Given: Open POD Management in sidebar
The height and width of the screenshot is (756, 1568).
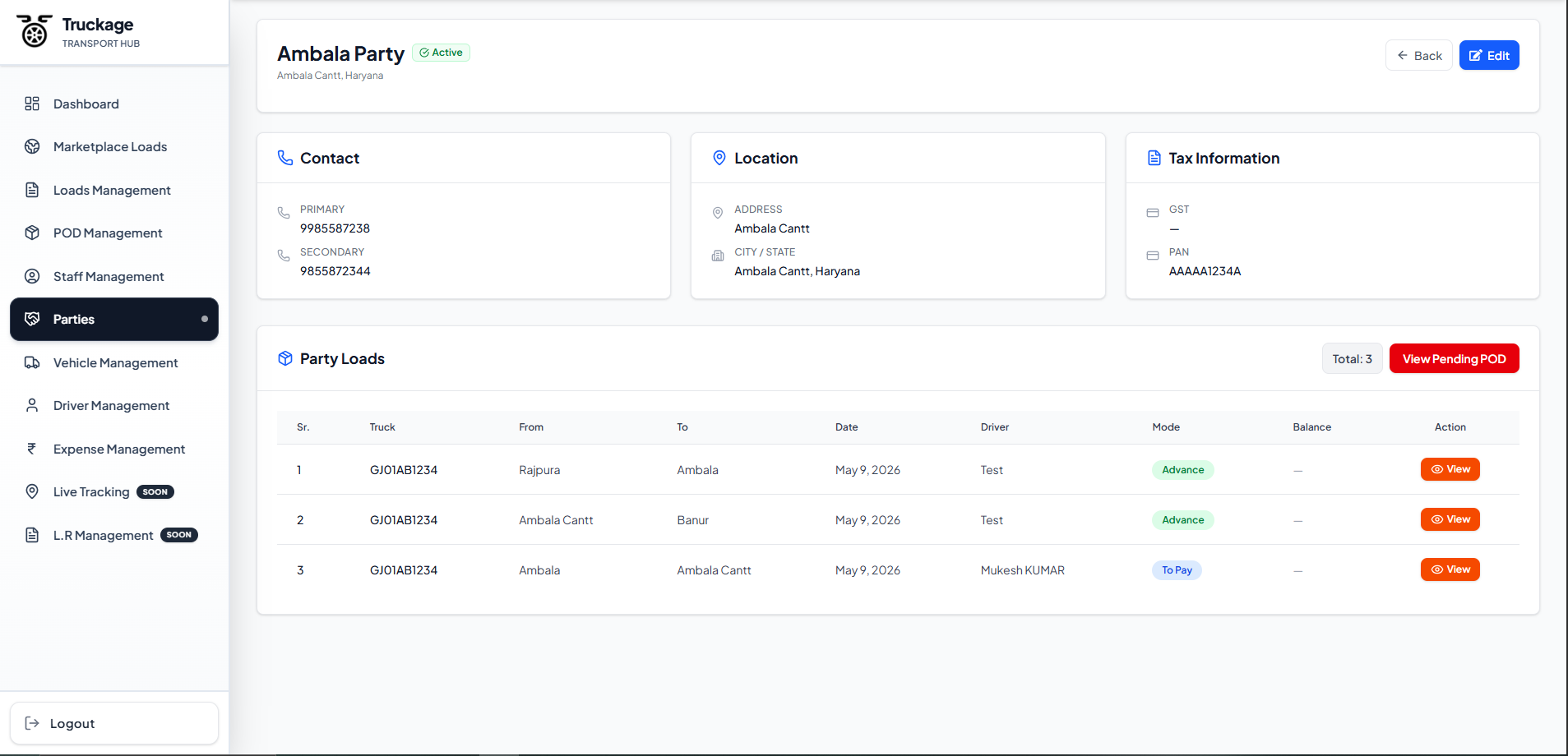Looking at the screenshot, I should click(x=114, y=233).
